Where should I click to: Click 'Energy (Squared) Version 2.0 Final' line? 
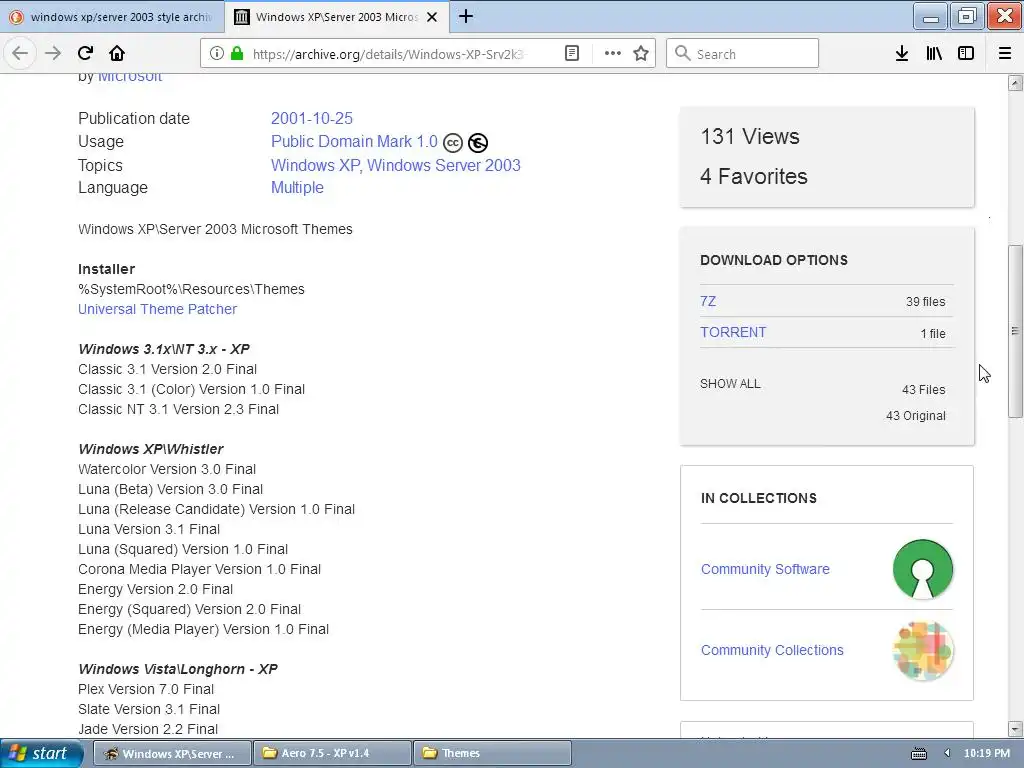(189, 609)
